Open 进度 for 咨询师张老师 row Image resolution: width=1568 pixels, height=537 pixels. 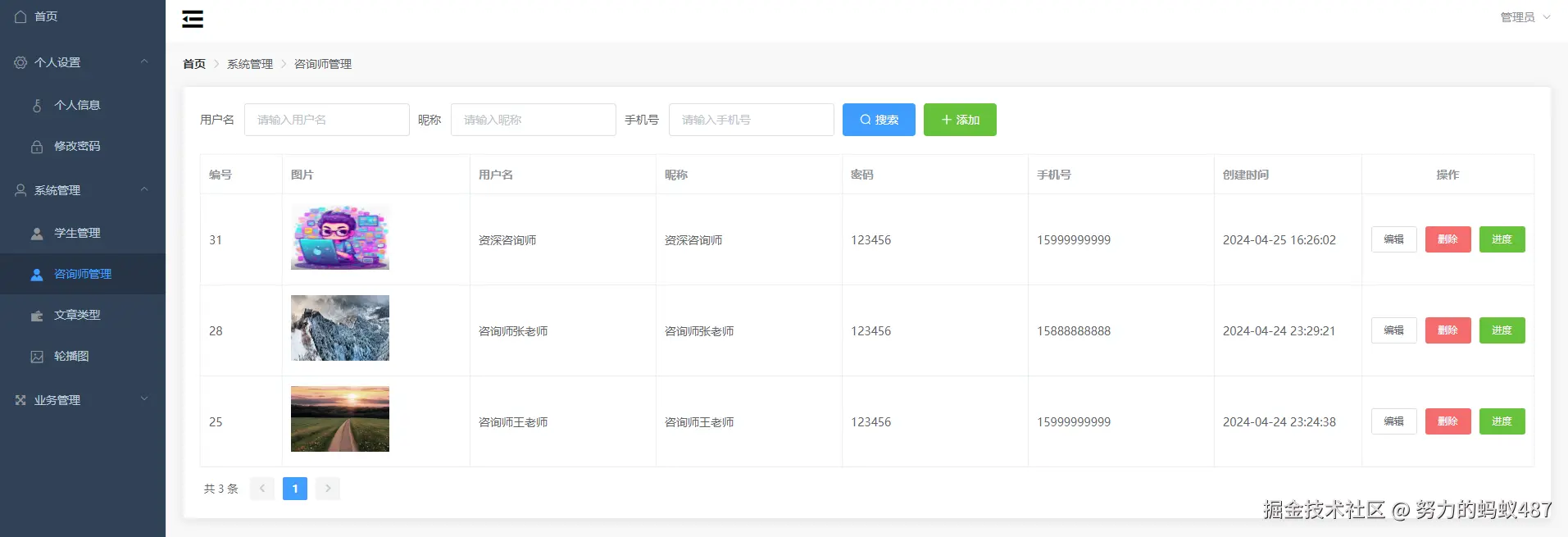click(1502, 330)
